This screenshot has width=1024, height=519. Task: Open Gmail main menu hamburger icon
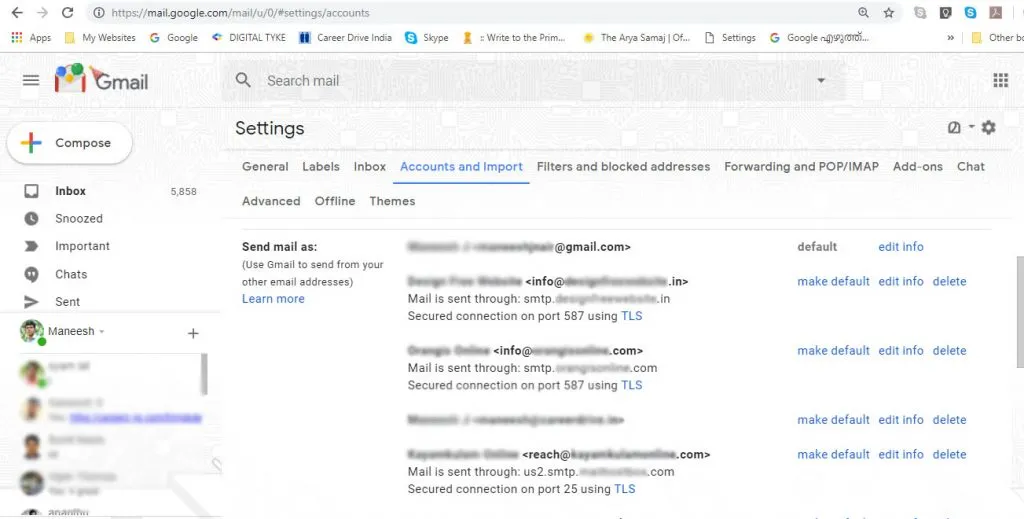pos(31,80)
